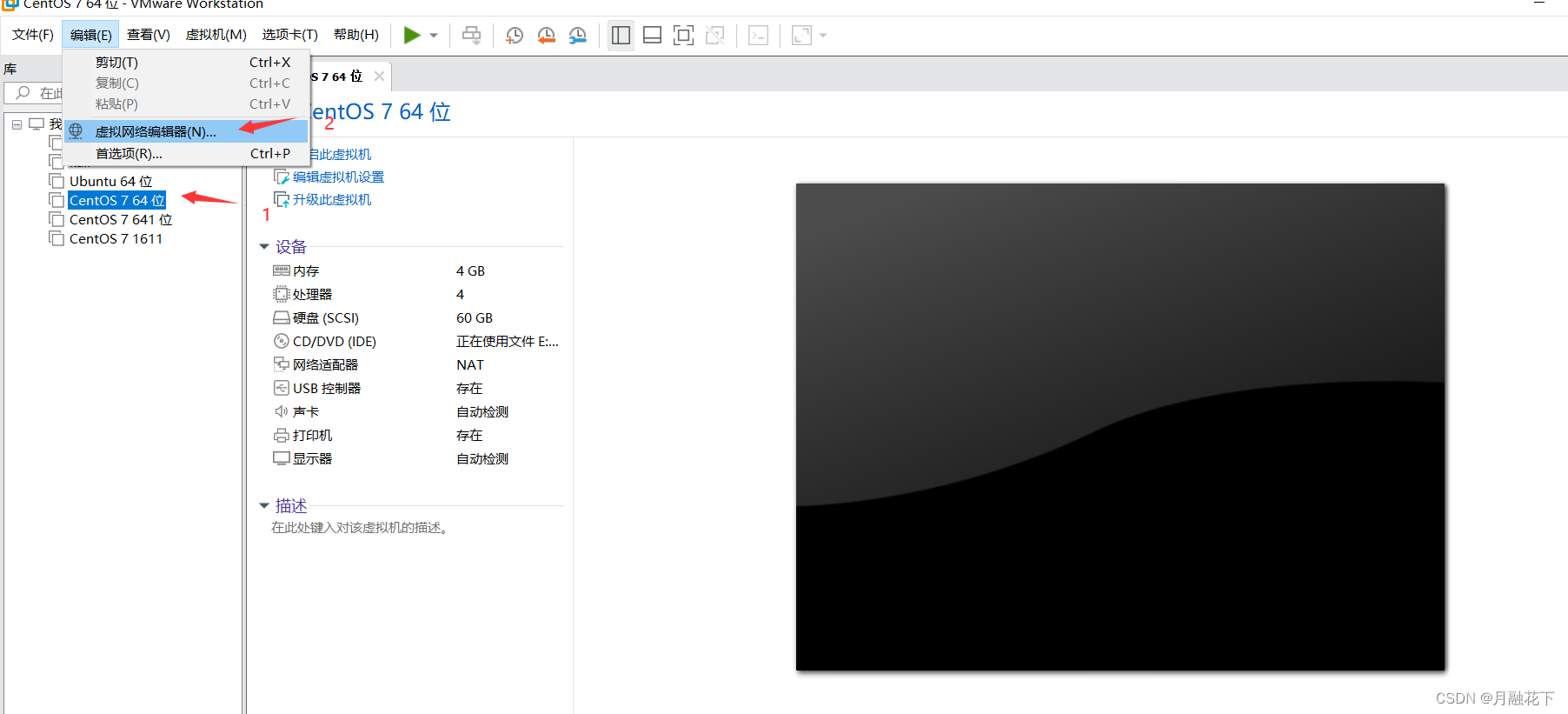
Task: Choose 粘贴(P) from the edit menu
Action: 187,104
